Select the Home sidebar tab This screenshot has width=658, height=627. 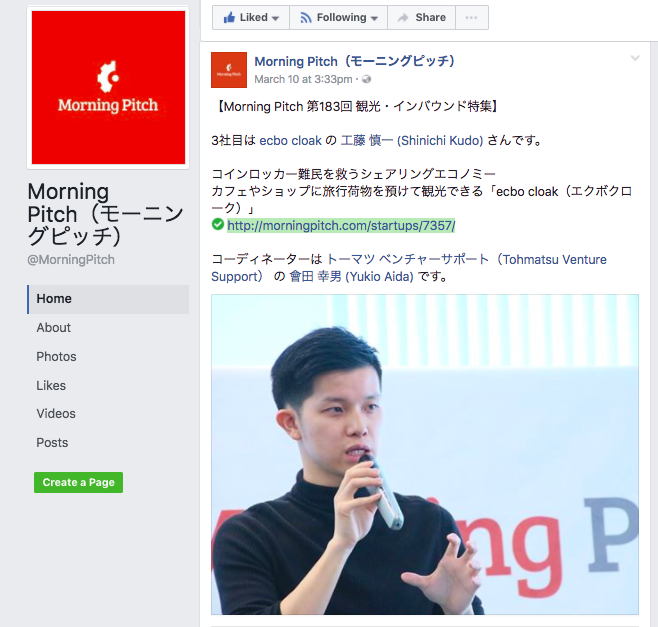(x=108, y=299)
